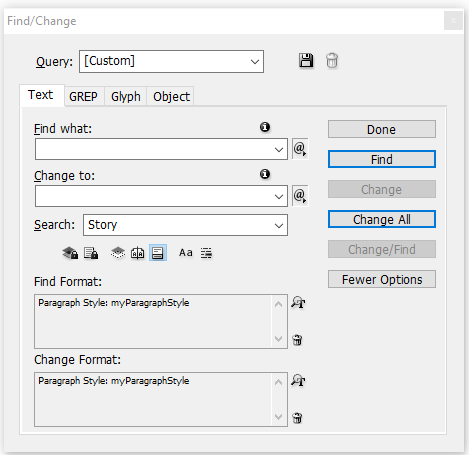Viewport: 469px width, 455px height.
Task: Click the Delete Query trash icon
Action: coord(332,61)
